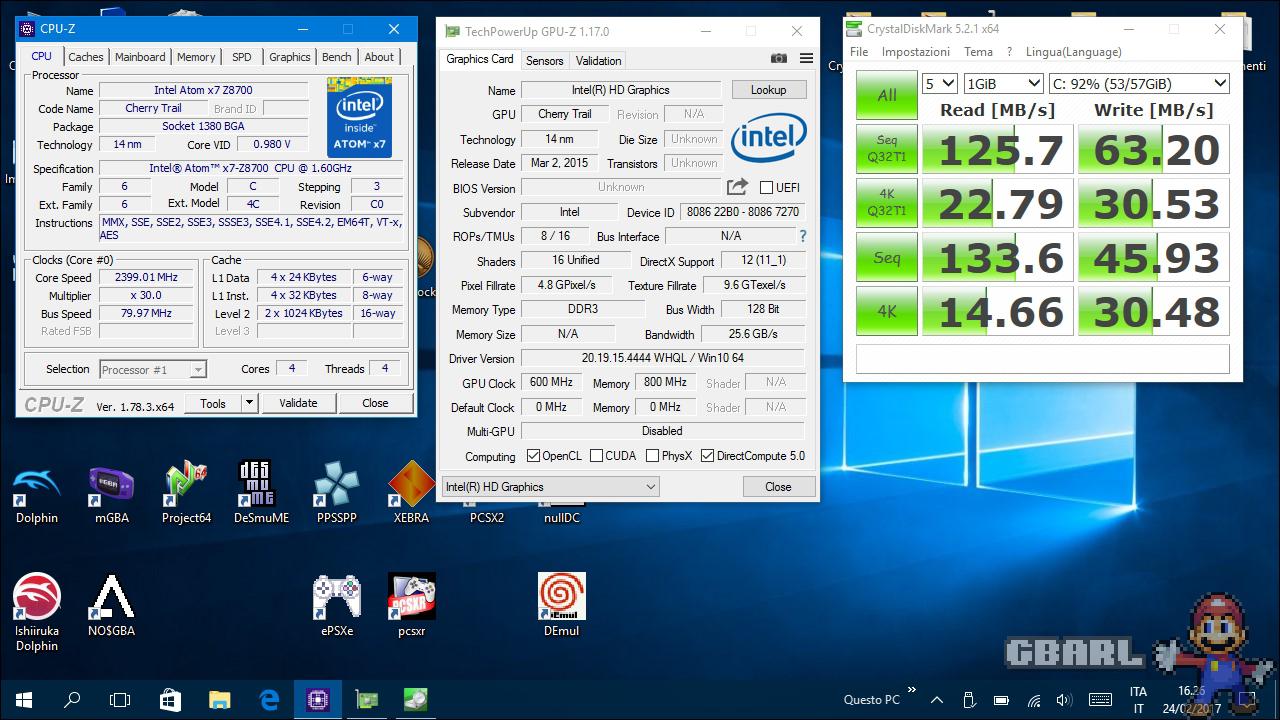Click the CrystalDiskMark empty comment field

pyautogui.click(x=1043, y=359)
